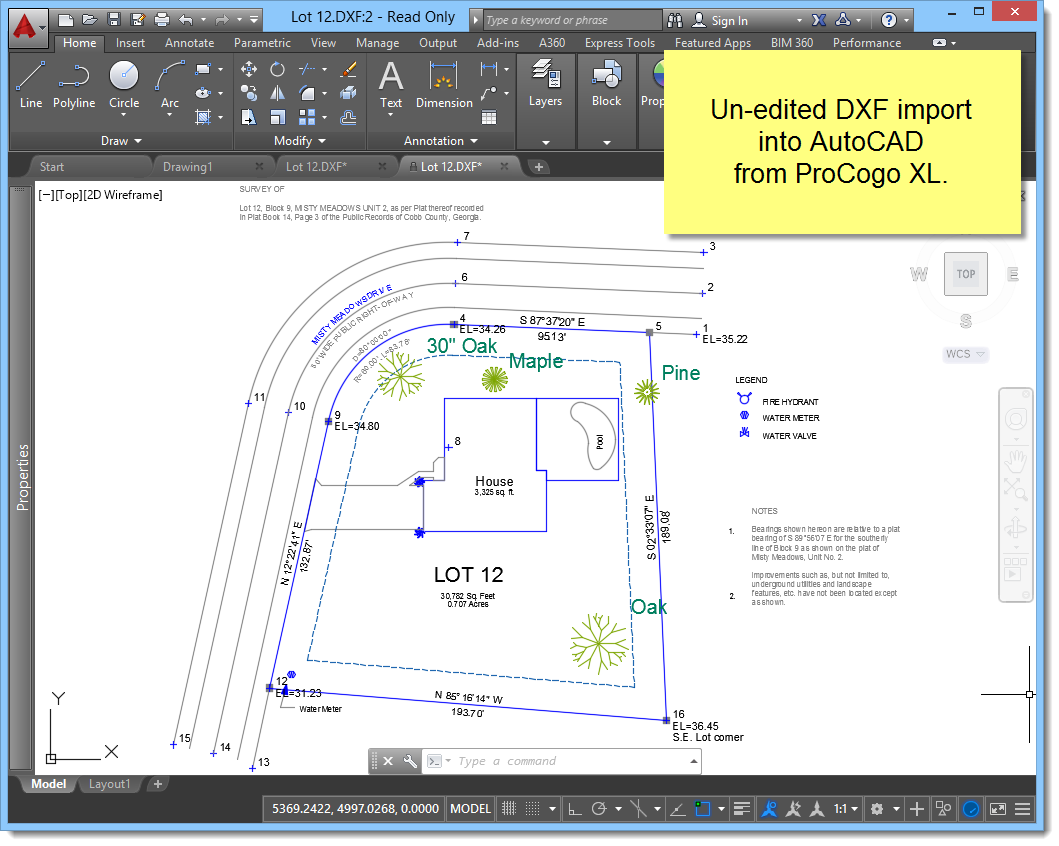Click the TOP face of ViewCube
This screenshot has height=846, width=1059.
pyautogui.click(x=966, y=274)
